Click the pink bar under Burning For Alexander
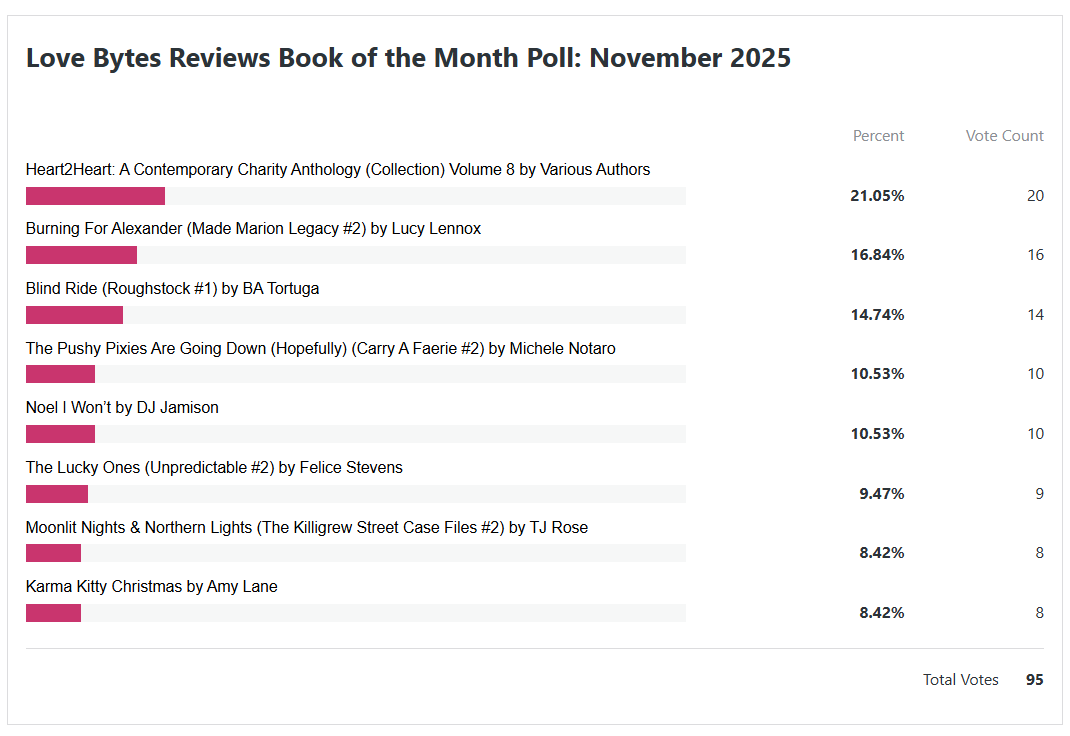Image resolution: width=1070 pixels, height=736 pixels. (x=81, y=255)
